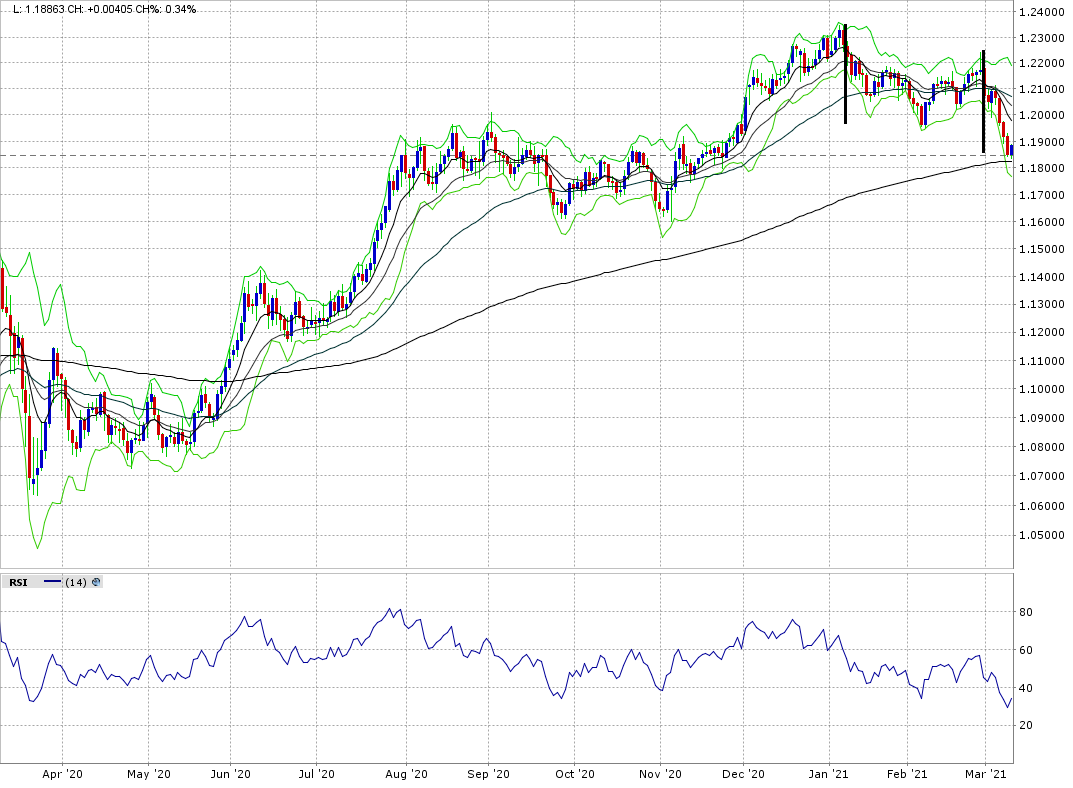Click the RSI 60 level axis label
This screenshot has height=788, width=1073.
coord(1026,650)
